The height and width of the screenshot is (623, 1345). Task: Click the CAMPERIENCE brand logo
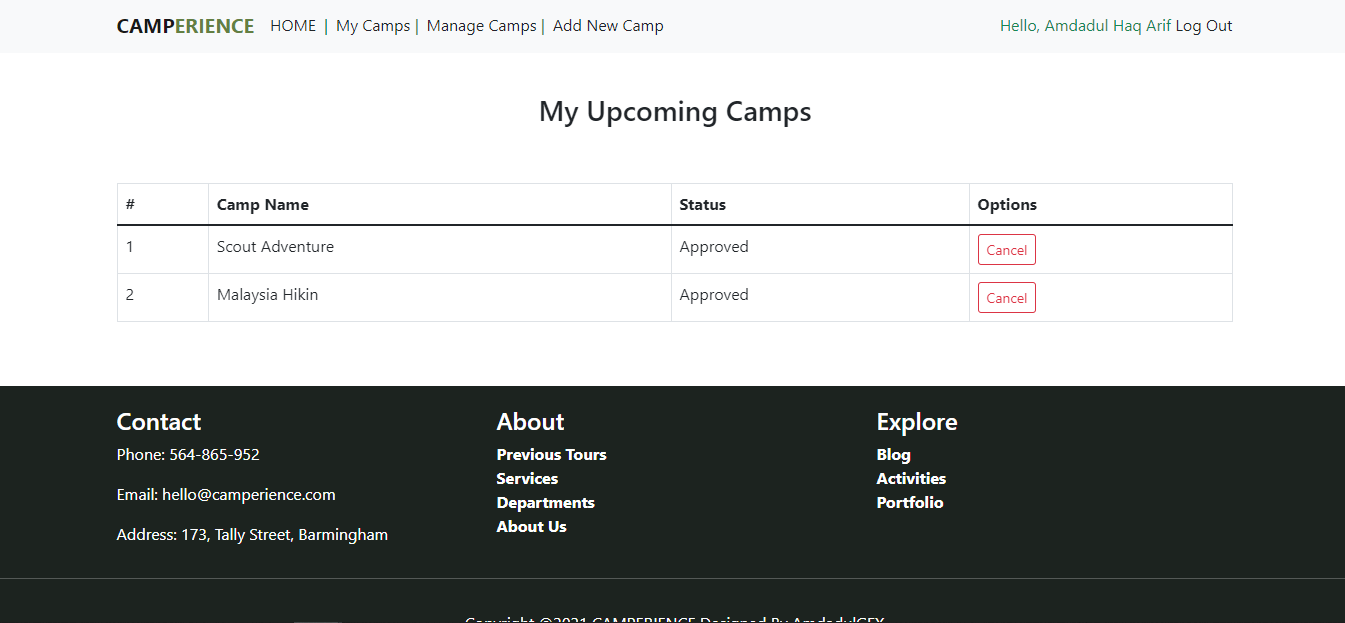185,26
